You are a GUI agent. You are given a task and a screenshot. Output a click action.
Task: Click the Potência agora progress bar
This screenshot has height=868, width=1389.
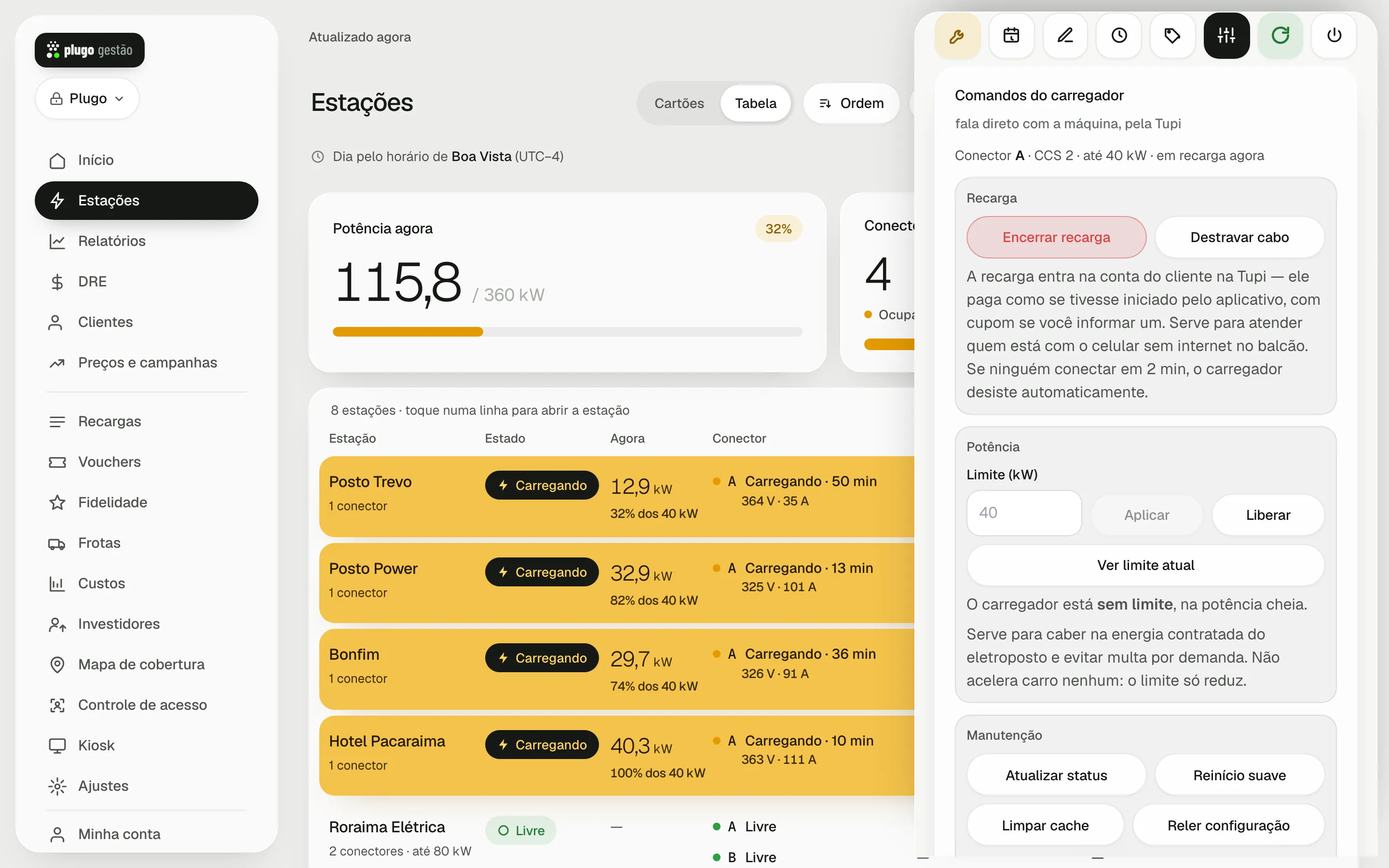coord(567,332)
